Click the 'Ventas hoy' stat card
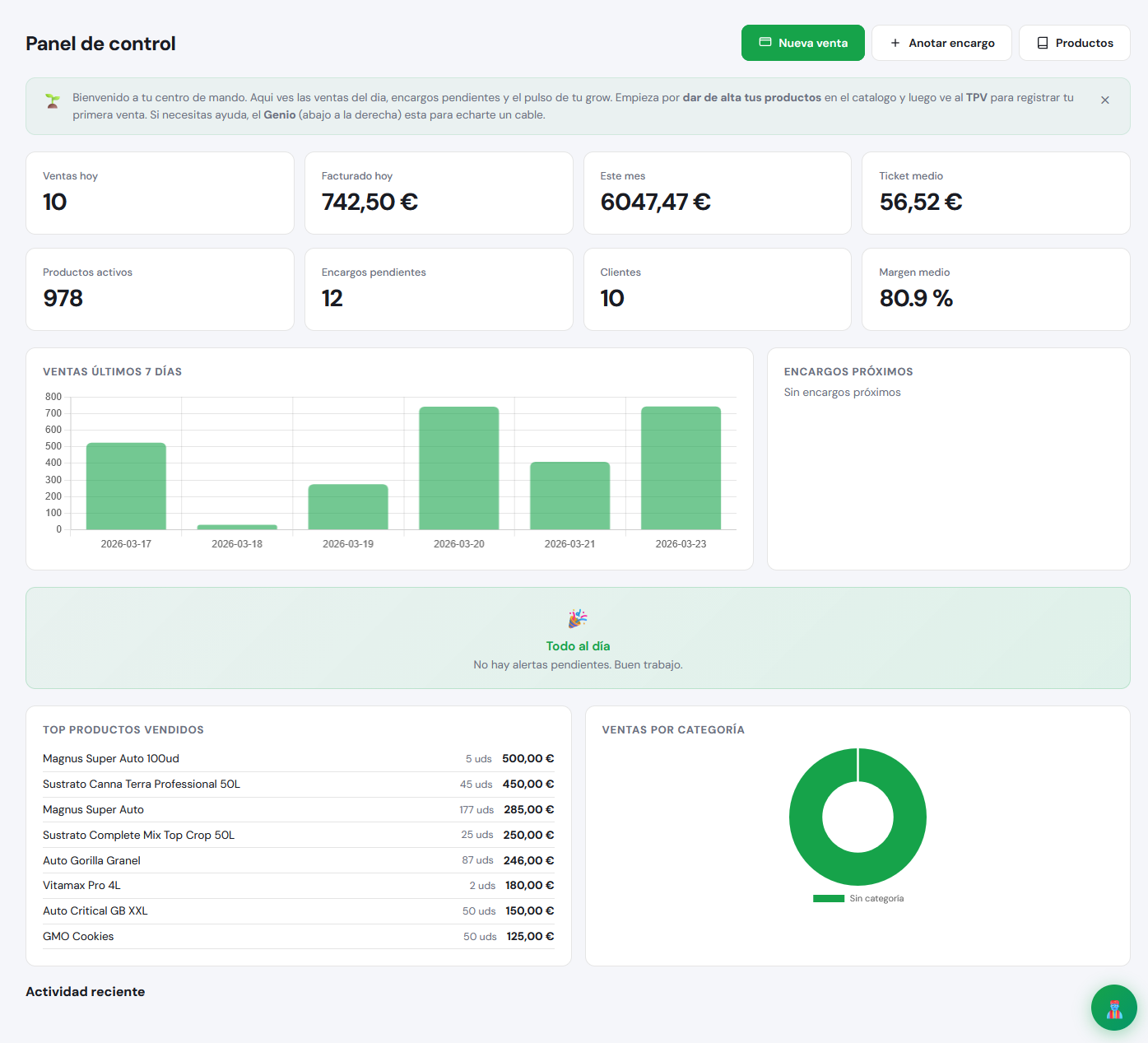Image resolution: width=1148 pixels, height=1043 pixels. (160, 193)
